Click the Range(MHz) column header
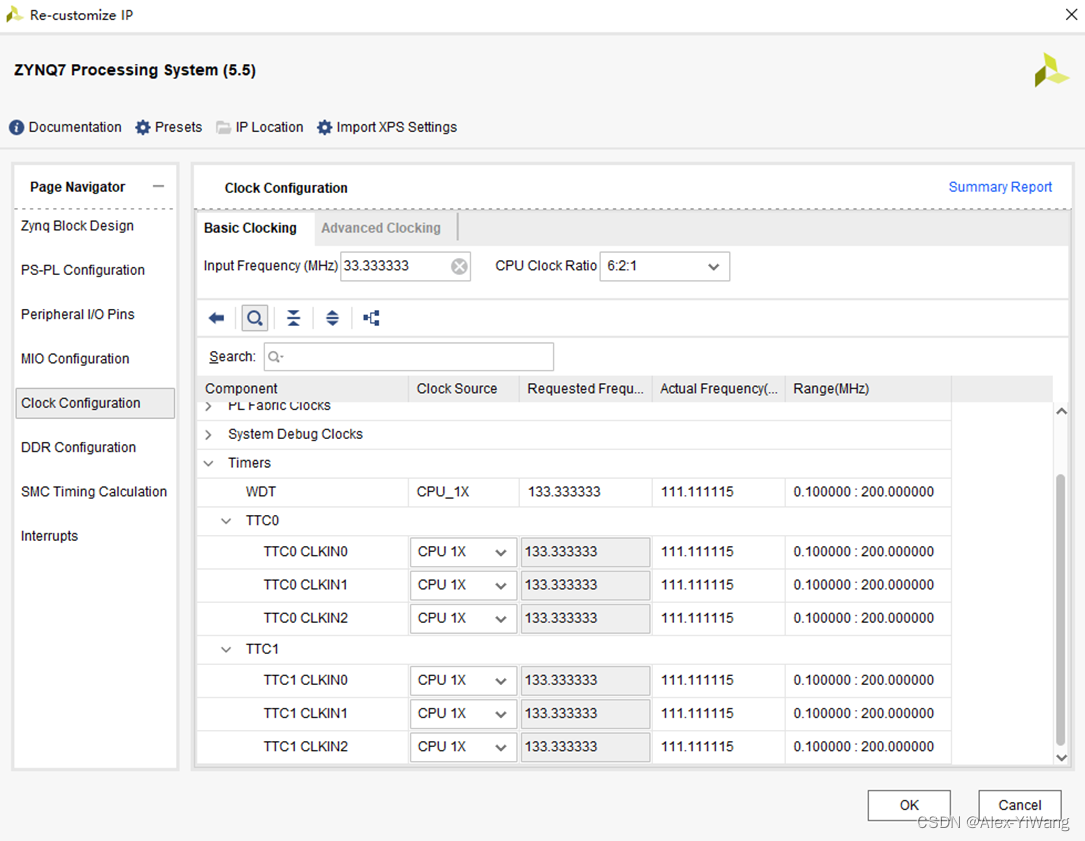 pos(868,389)
